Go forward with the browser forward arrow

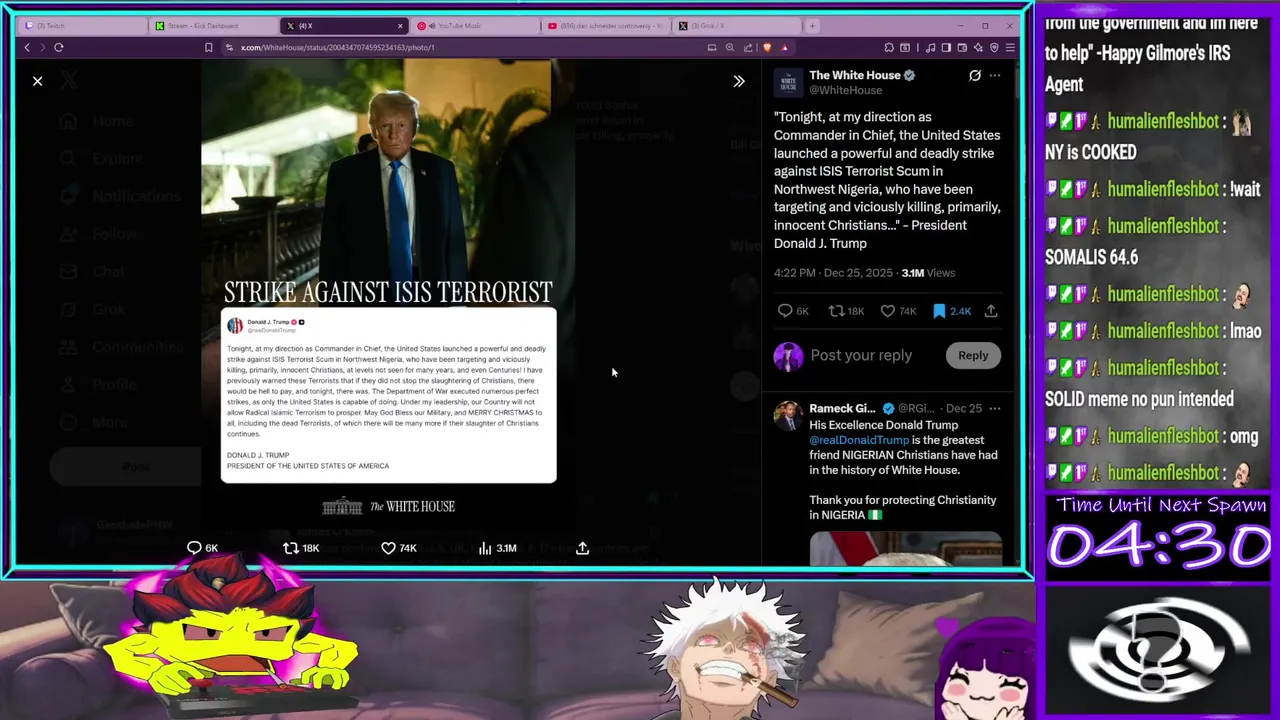[x=42, y=47]
